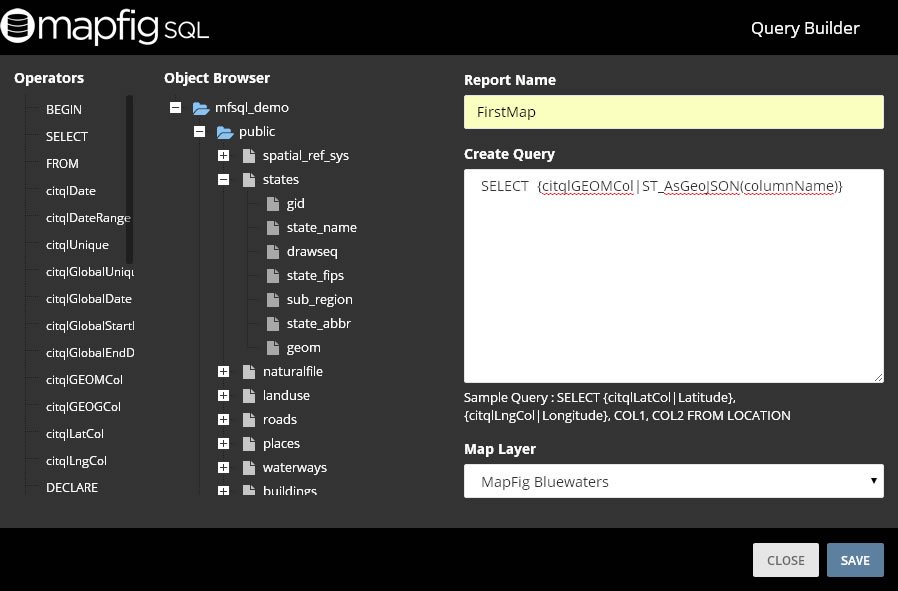The image size is (898, 591).
Task: Collapse the states table node
Action: point(223,179)
